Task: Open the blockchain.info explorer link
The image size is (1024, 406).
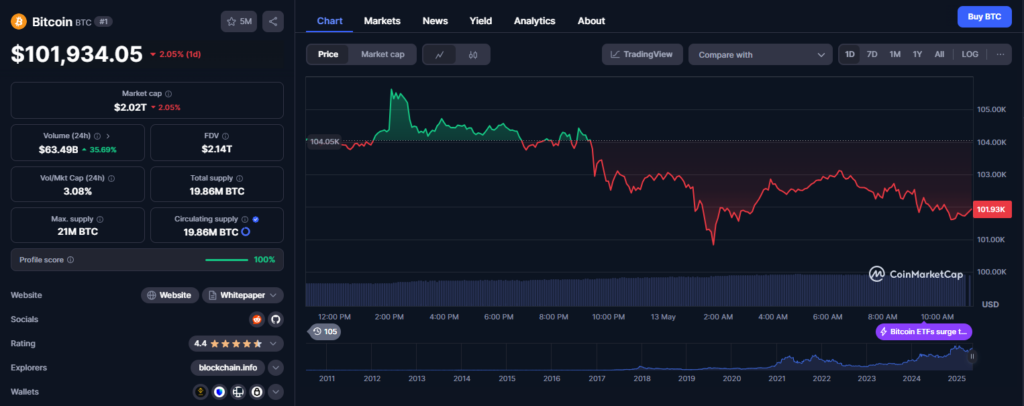Action: pyautogui.click(x=228, y=367)
